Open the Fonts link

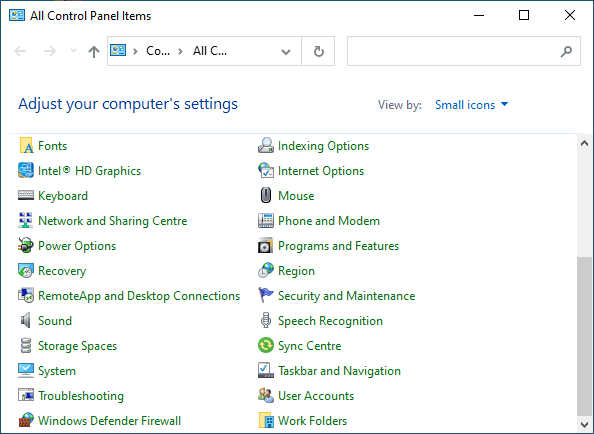click(x=53, y=146)
